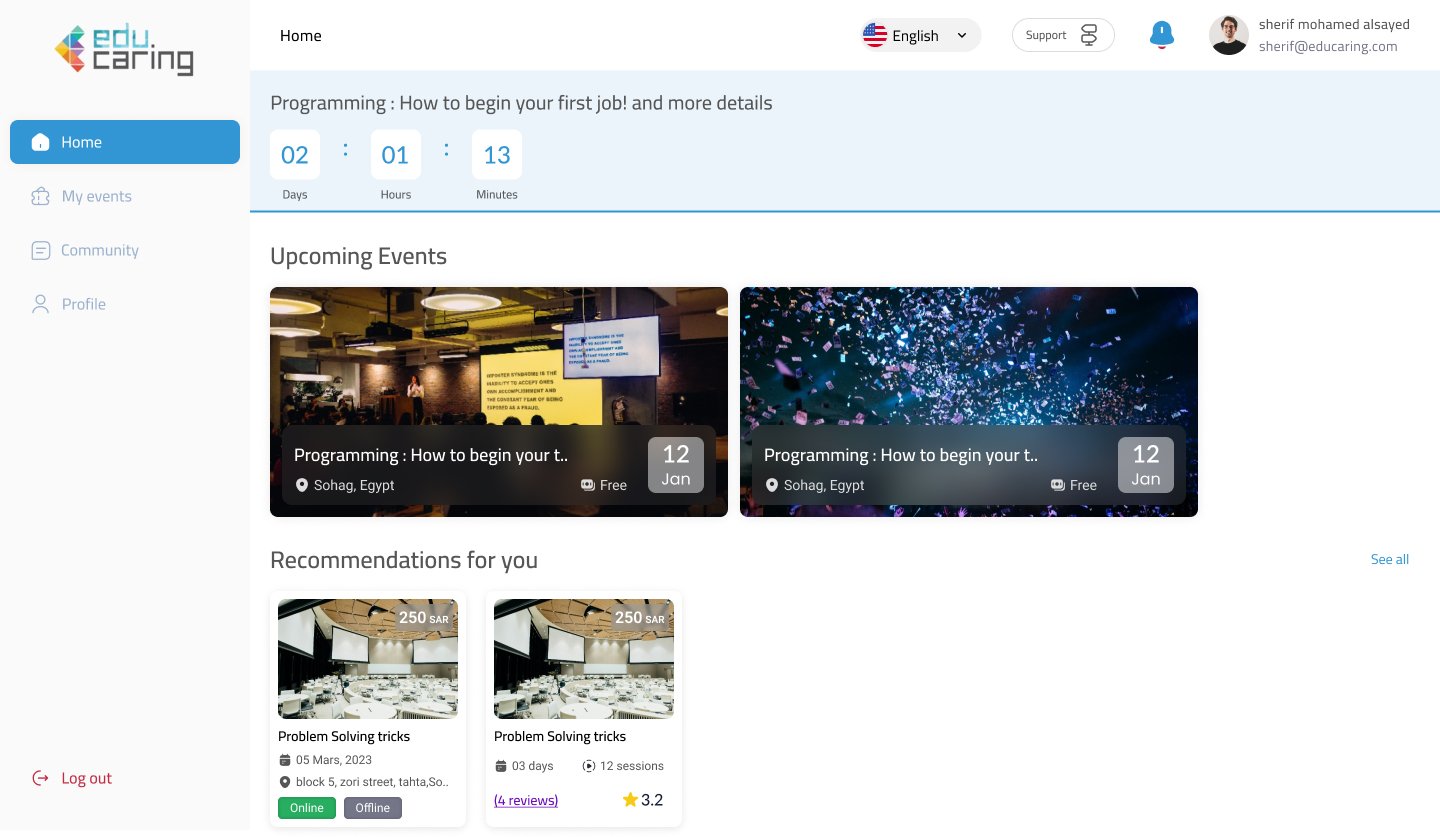Select the green Online tag
Viewport: 1440px width, 837px height.
coord(307,808)
